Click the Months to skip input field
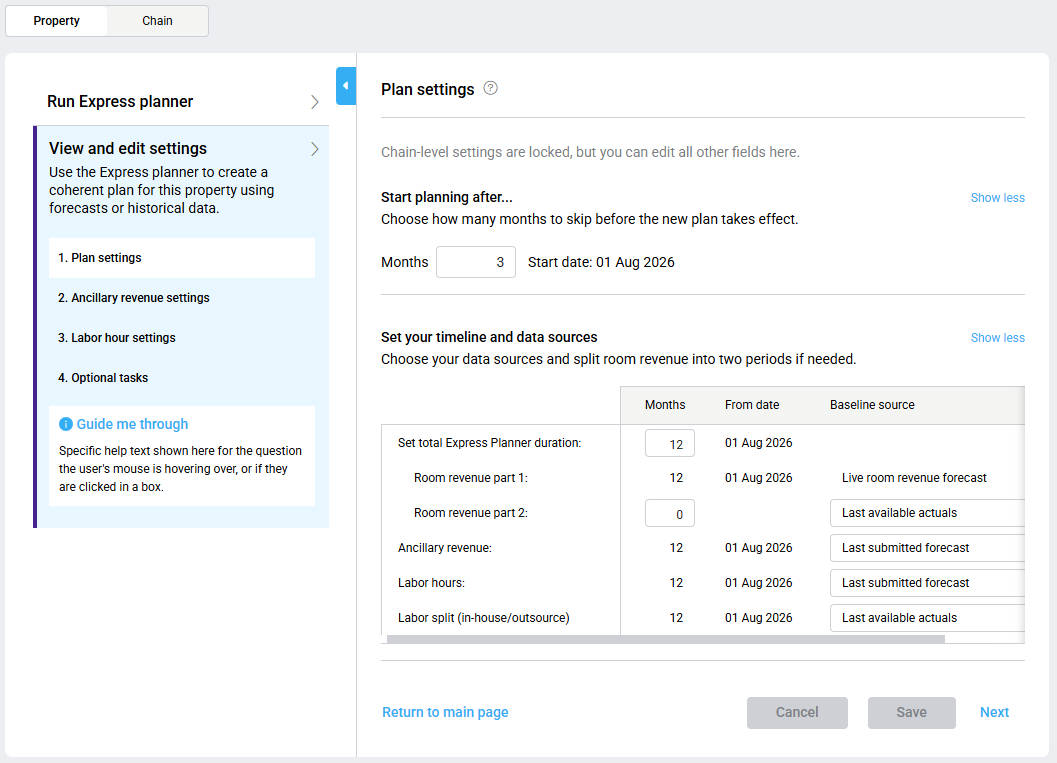The height and width of the screenshot is (763, 1057). [x=476, y=262]
